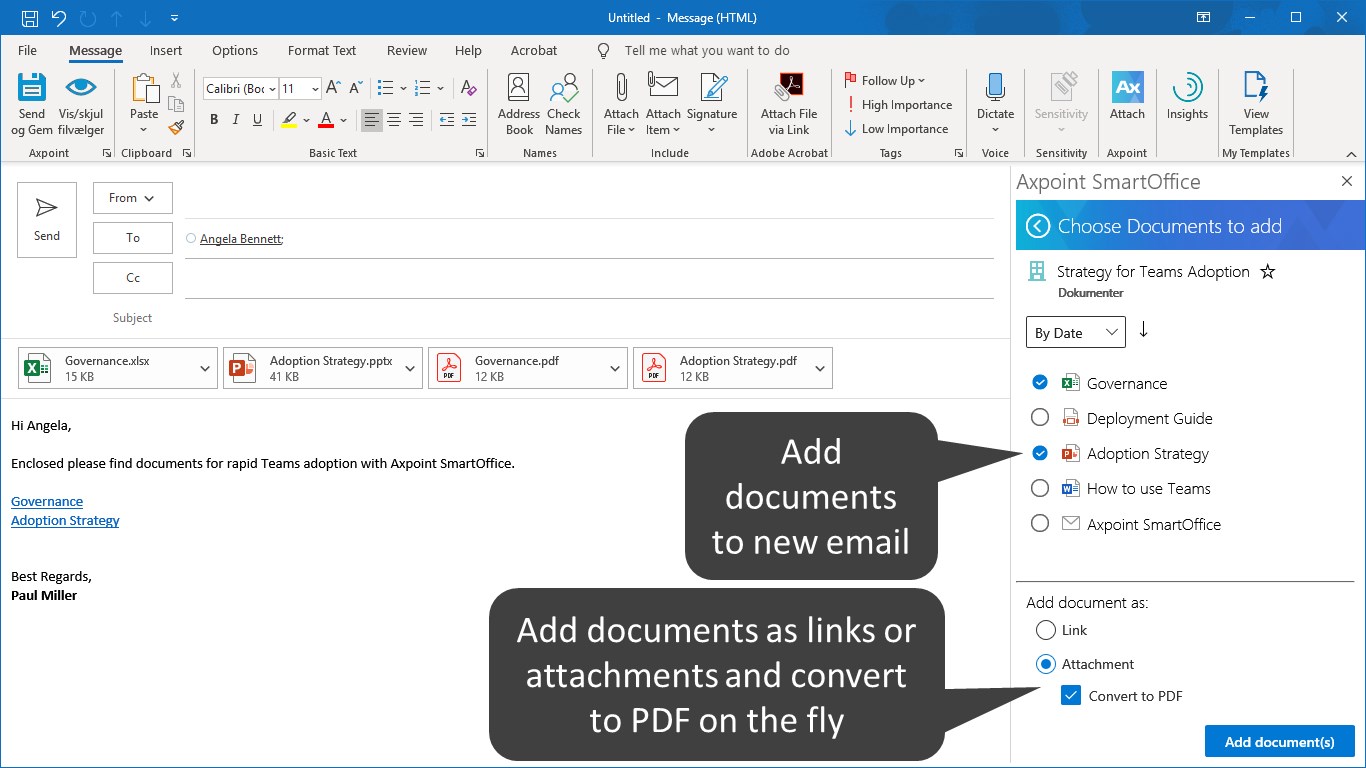Image resolution: width=1366 pixels, height=768 pixels.
Task: Select the Axpoint SmartOffice item checkbox
Action: 1040,523
